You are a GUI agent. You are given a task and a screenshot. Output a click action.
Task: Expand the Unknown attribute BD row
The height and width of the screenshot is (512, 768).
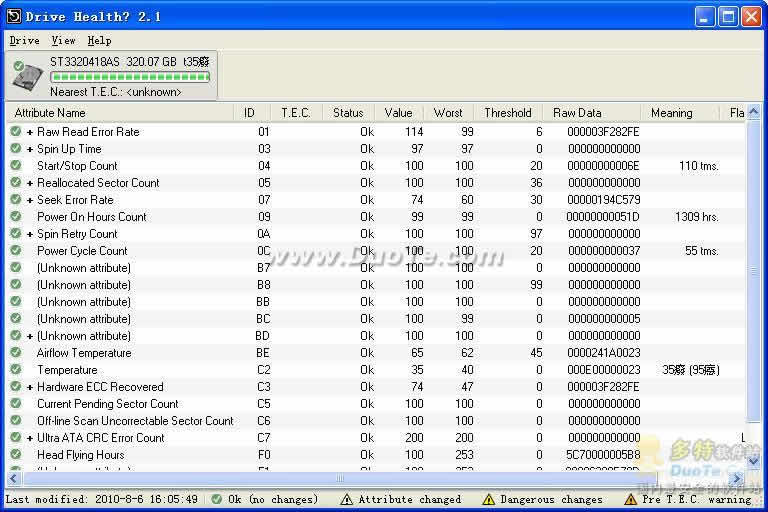[30, 336]
